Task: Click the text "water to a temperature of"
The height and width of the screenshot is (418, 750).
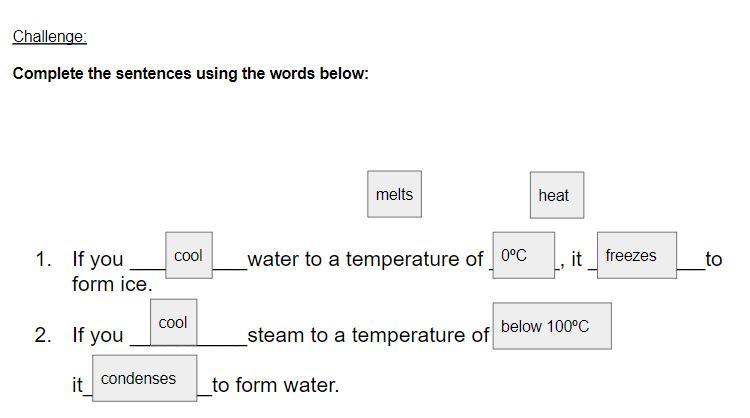Action: pos(365,260)
